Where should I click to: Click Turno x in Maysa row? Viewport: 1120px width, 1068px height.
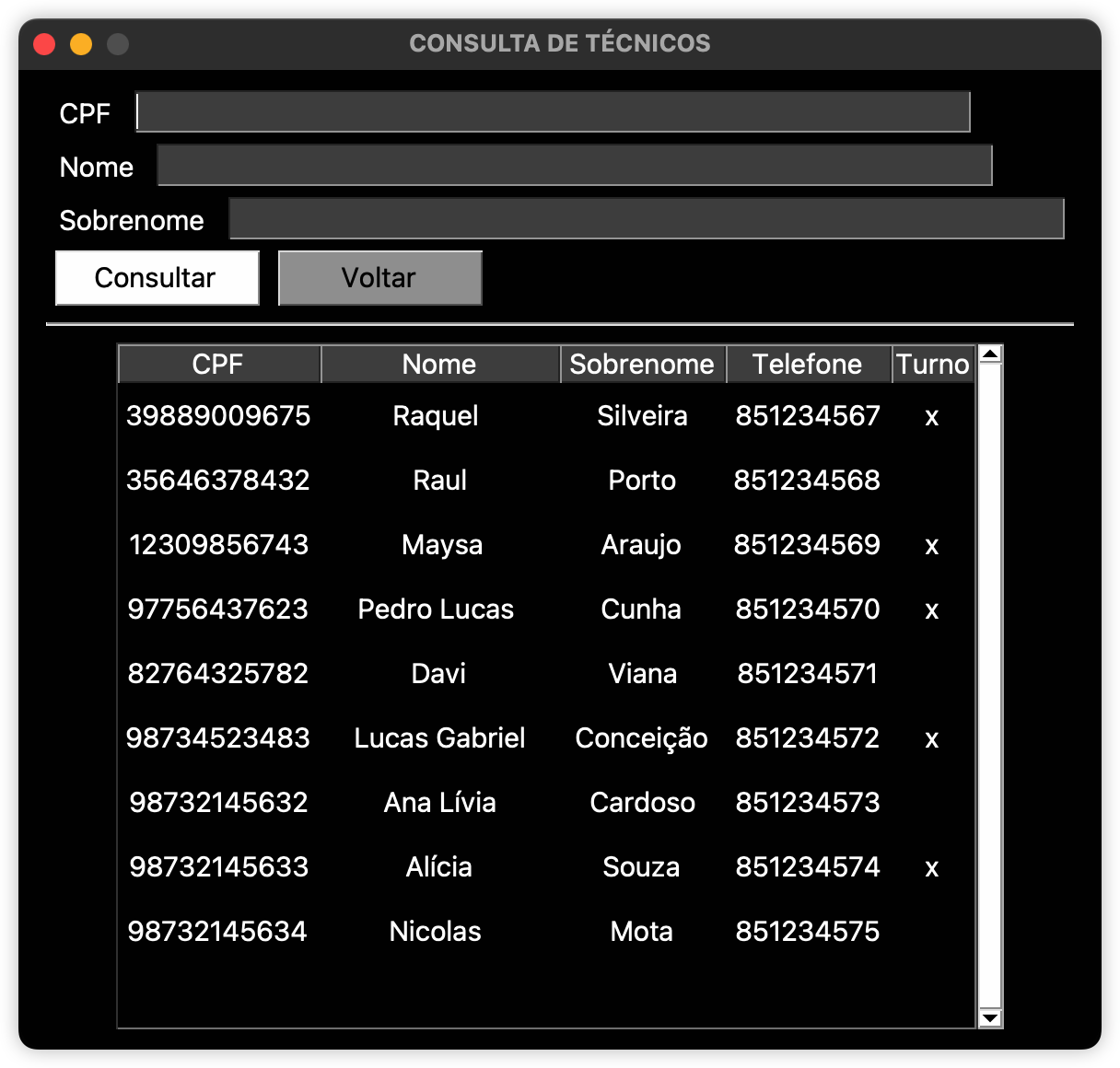tap(932, 547)
